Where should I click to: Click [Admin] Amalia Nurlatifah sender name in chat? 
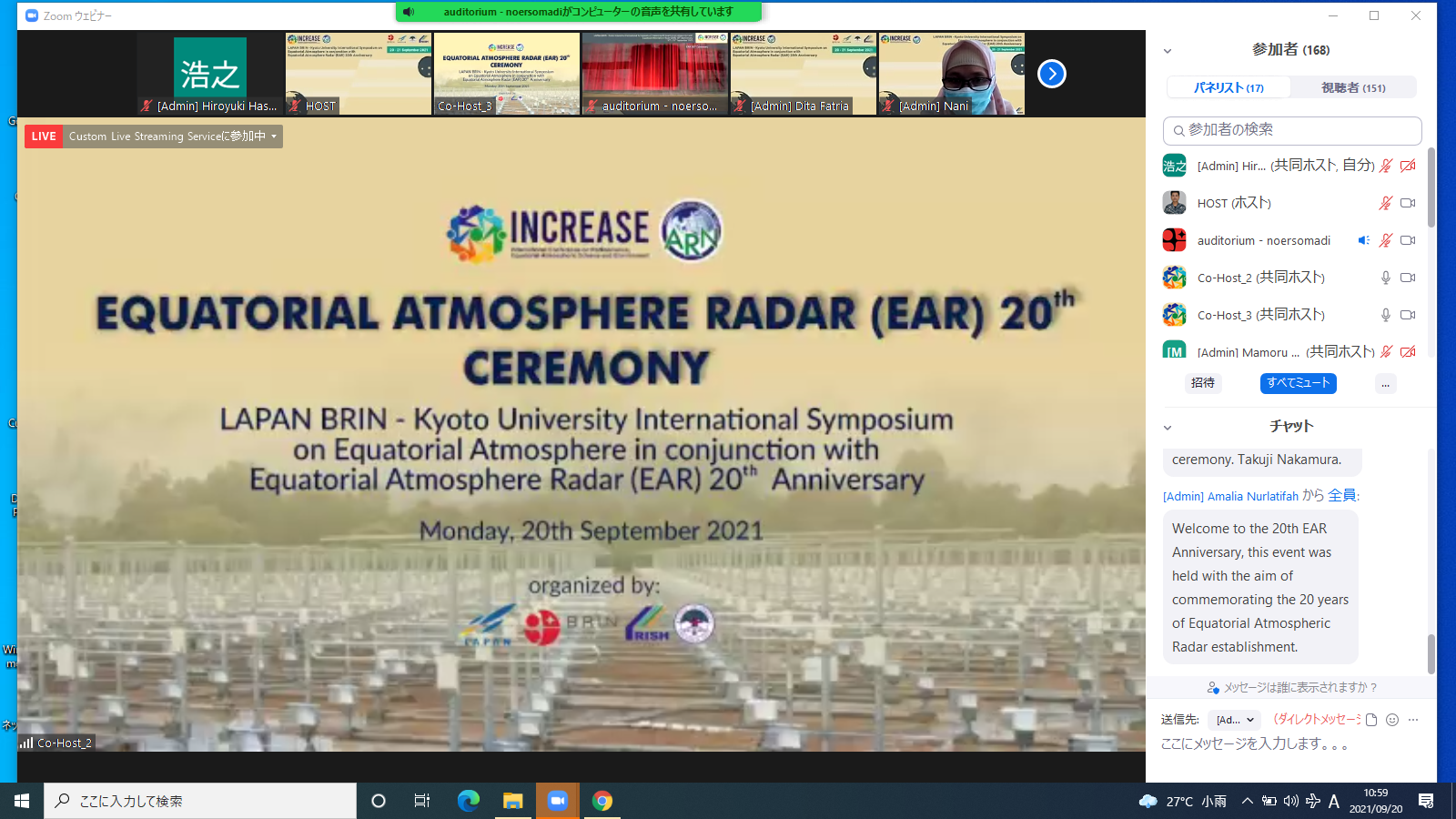pos(1230,496)
